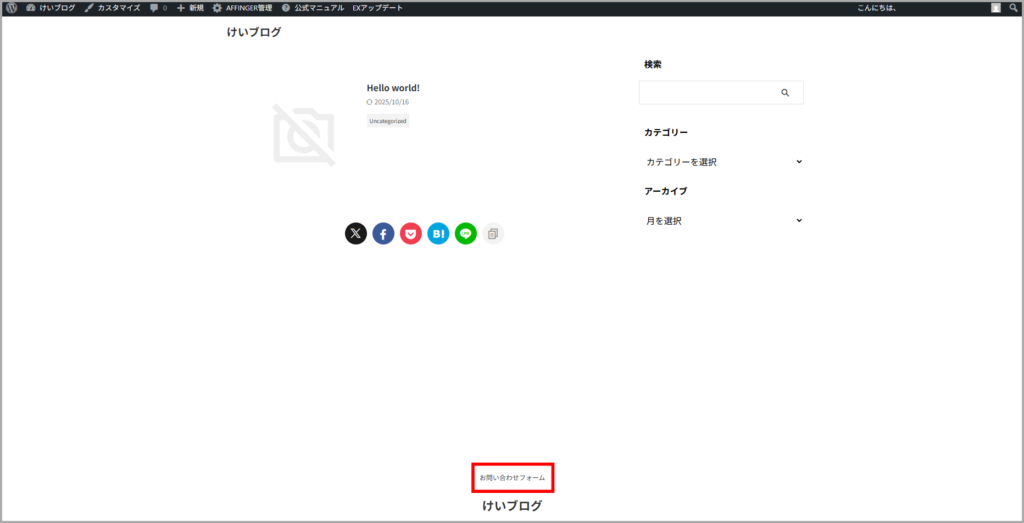Image resolution: width=1024 pixels, height=523 pixels.
Task: Open the カスタマイズ admin bar item
Action: tap(113, 8)
